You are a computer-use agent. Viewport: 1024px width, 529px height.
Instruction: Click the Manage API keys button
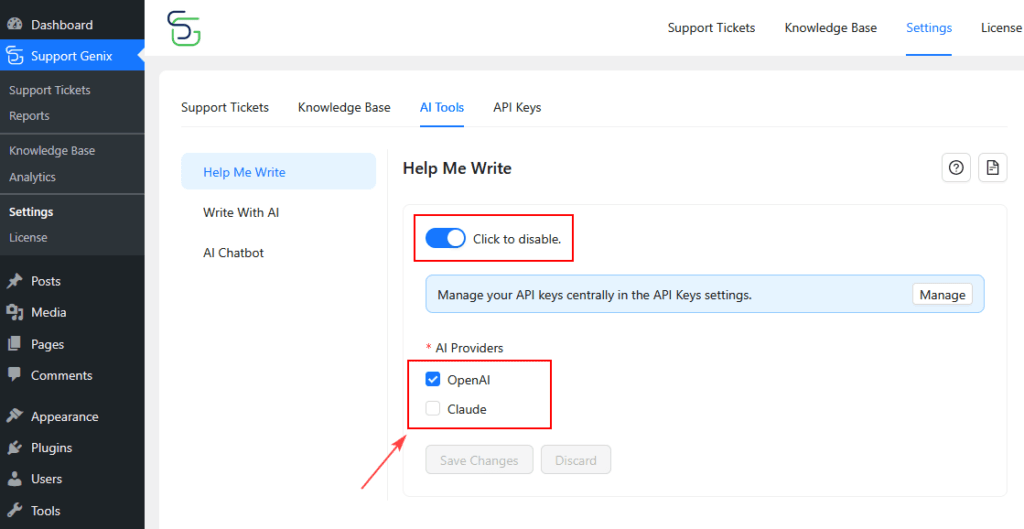pyautogui.click(x=942, y=295)
